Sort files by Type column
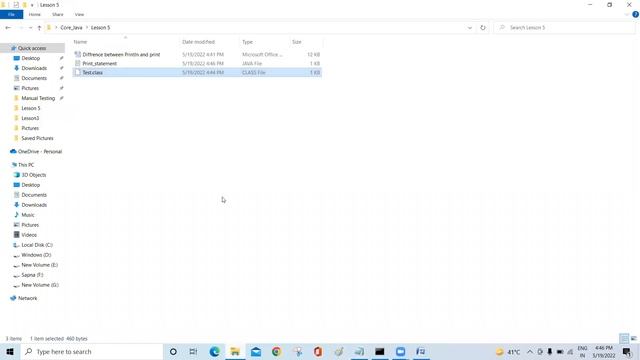 [247, 42]
